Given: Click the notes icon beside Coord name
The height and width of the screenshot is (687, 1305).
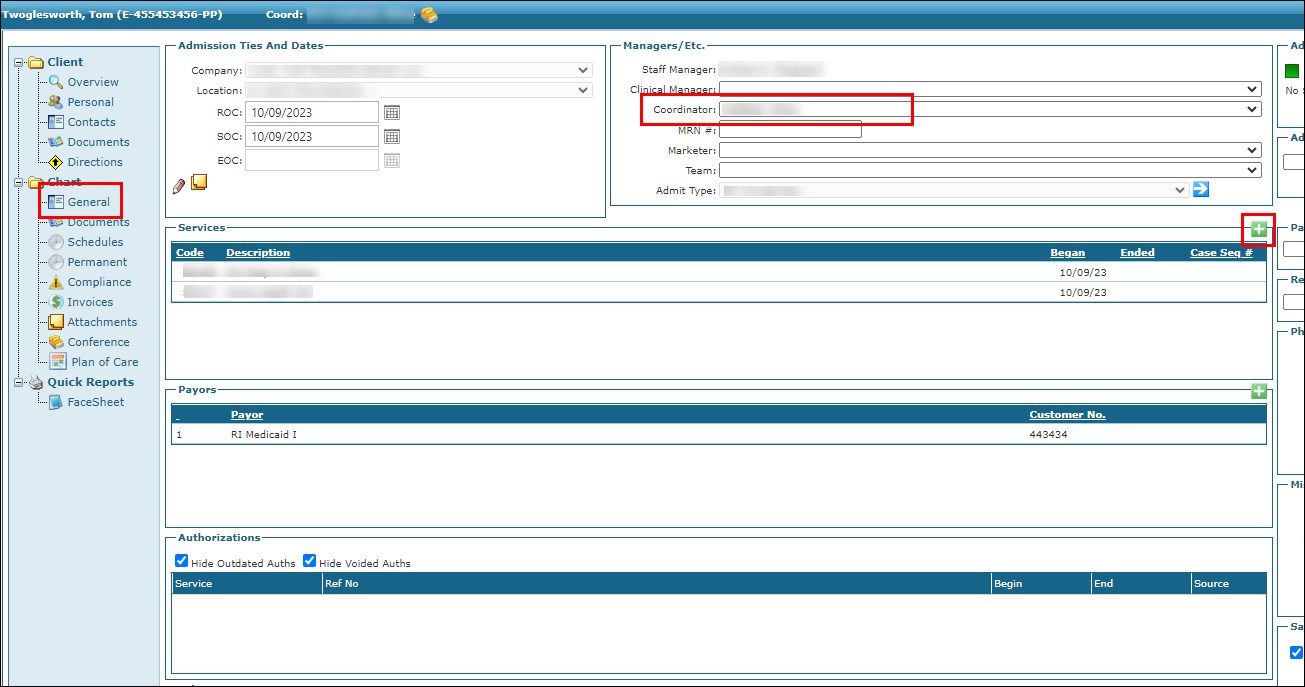Looking at the screenshot, I should coord(429,15).
